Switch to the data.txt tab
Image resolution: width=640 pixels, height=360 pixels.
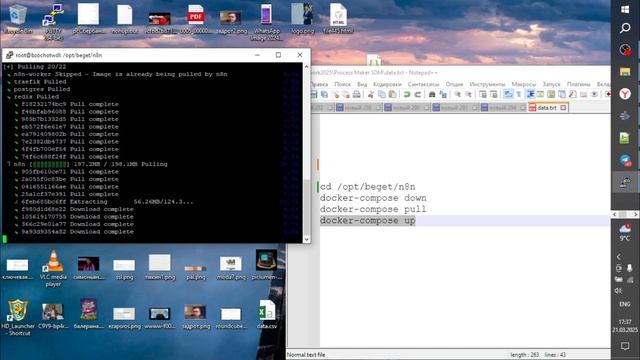point(546,108)
